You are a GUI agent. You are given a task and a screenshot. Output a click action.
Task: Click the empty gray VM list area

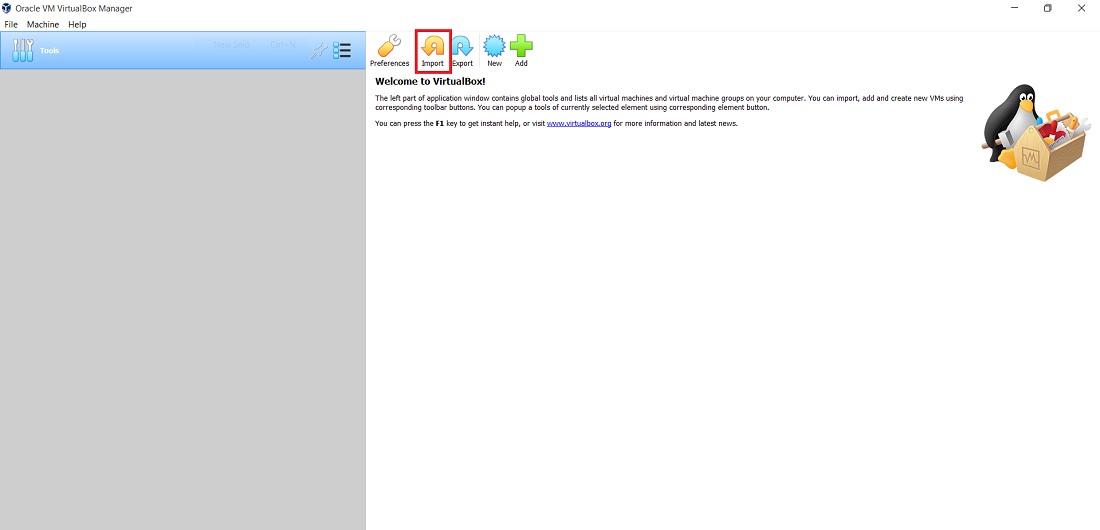(182, 300)
